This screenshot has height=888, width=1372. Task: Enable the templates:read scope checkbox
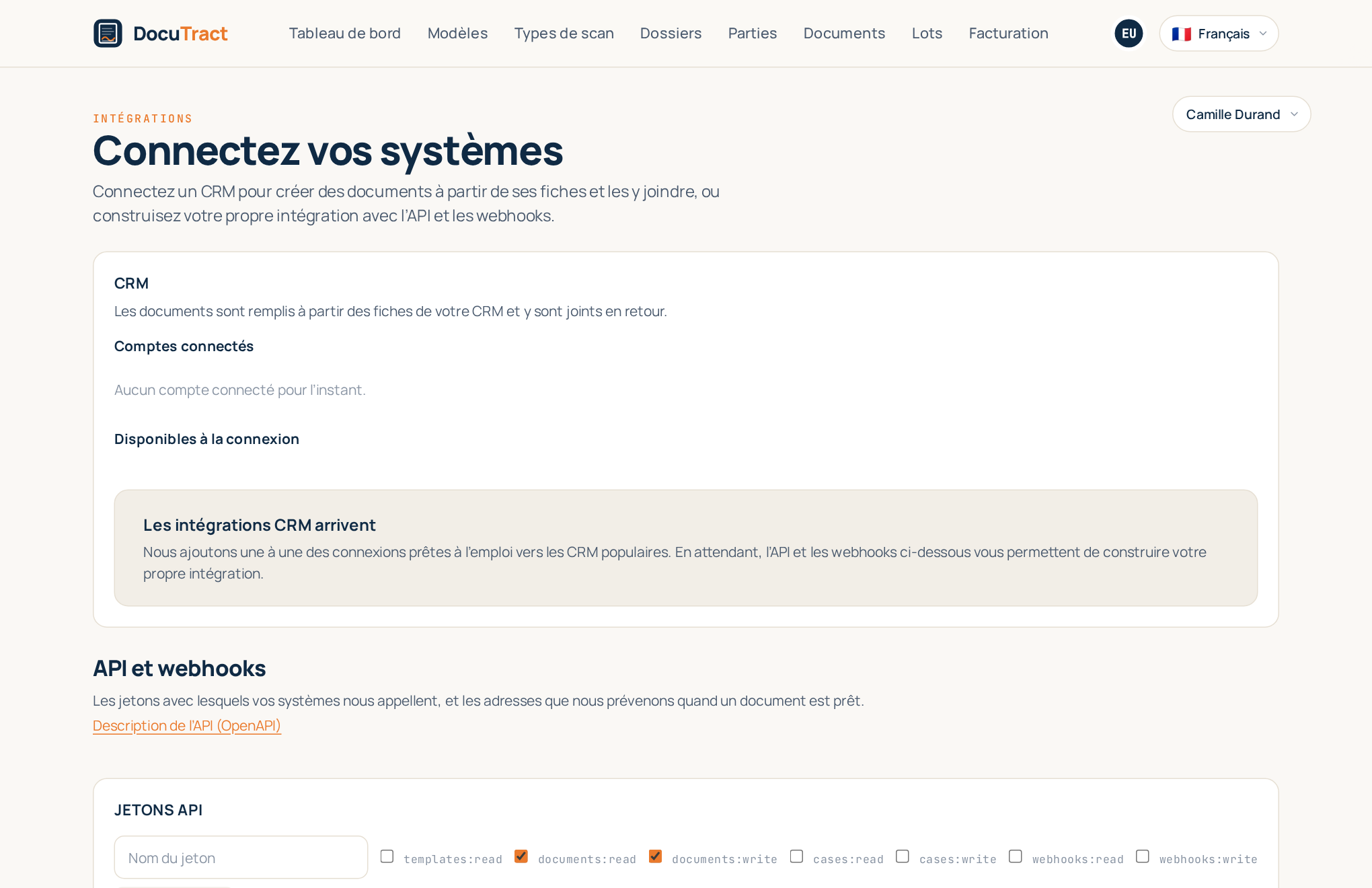pos(387,856)
